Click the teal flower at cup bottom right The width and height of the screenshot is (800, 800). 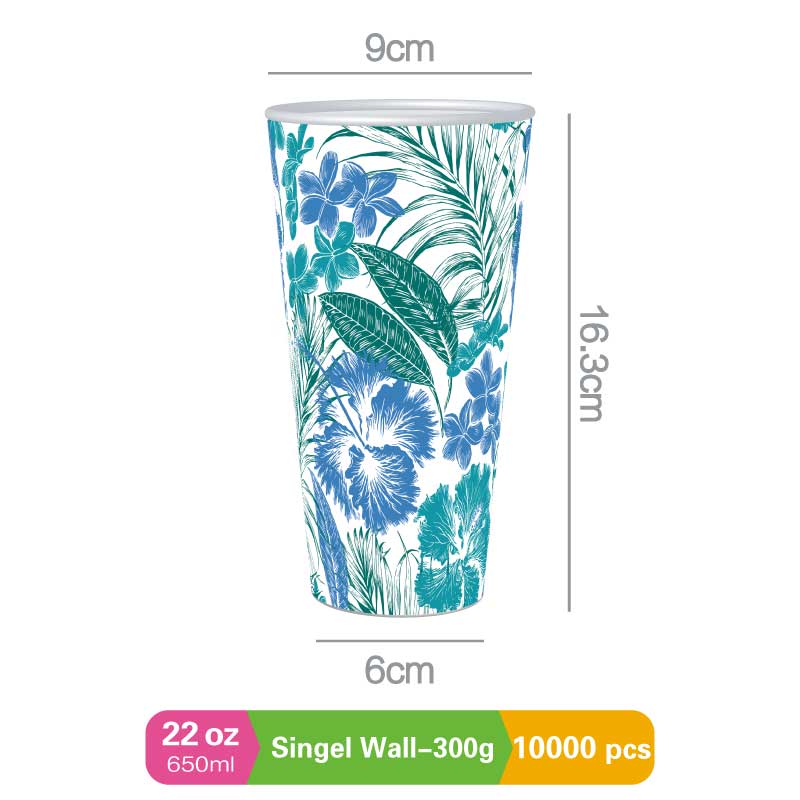453,541
